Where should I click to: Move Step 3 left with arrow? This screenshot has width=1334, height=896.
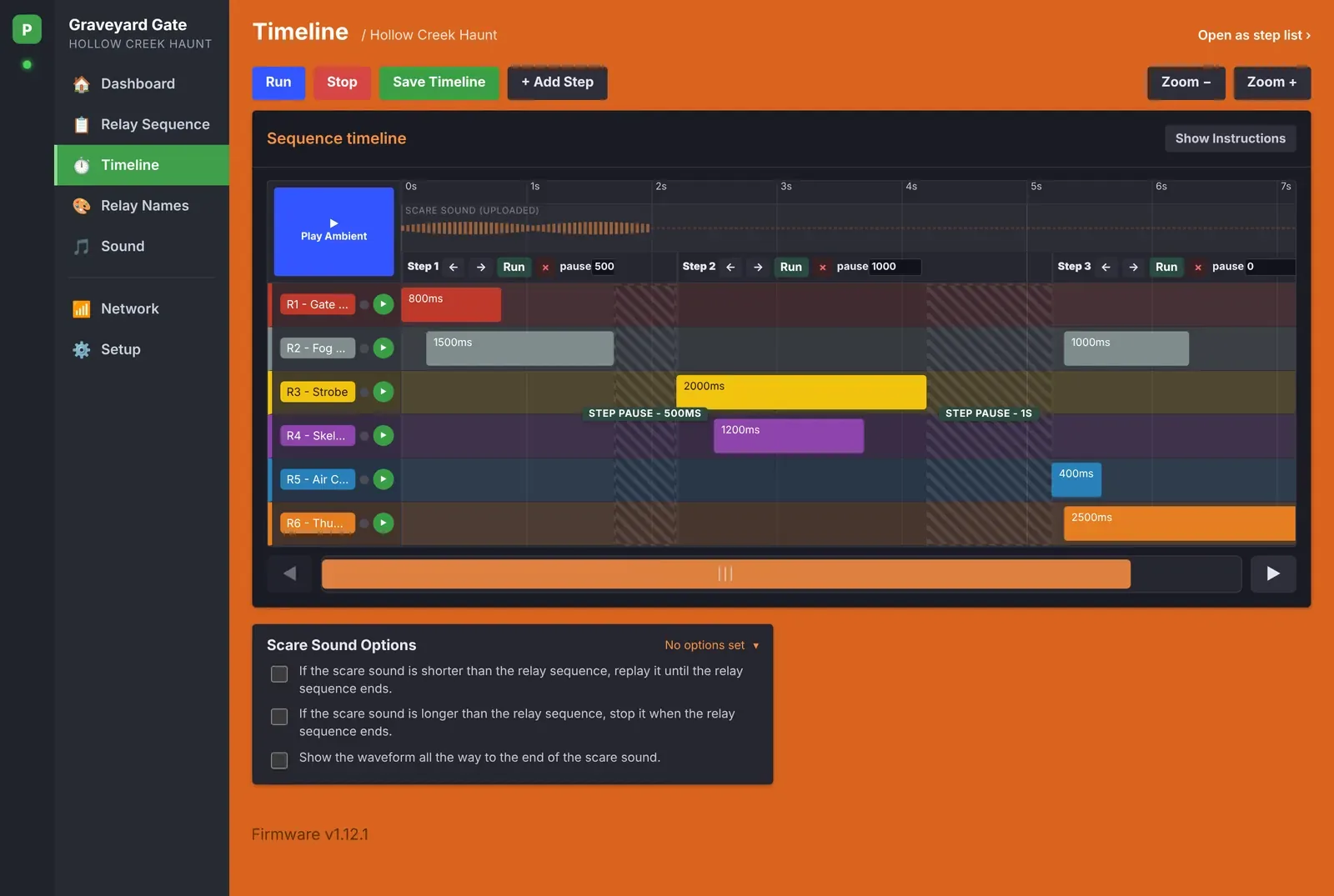tap(1106, 267)
